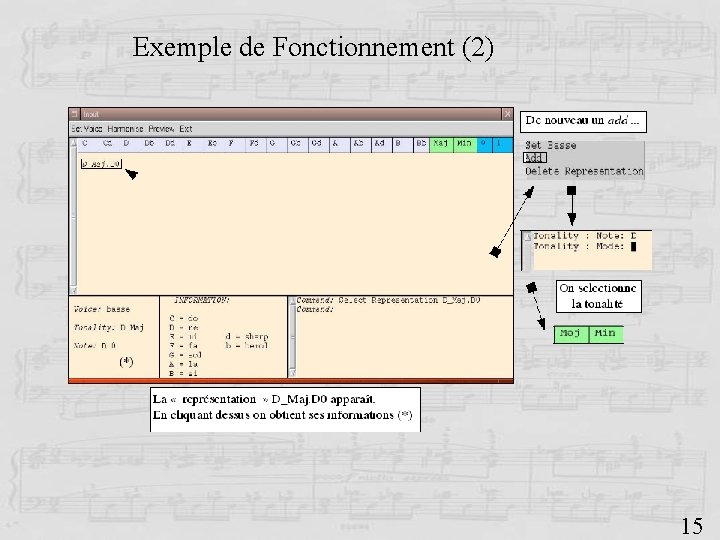This screenshot has height=540, width=720.
Task: Select note Db in note bar
Action: pyautogui.click(x=149, y=144)
